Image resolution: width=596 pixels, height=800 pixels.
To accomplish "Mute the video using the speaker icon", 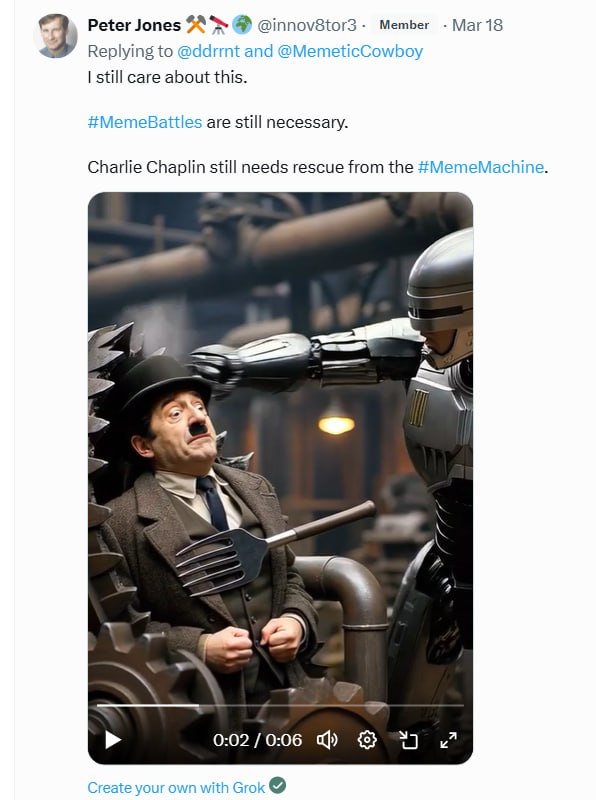I will [327, 739].
